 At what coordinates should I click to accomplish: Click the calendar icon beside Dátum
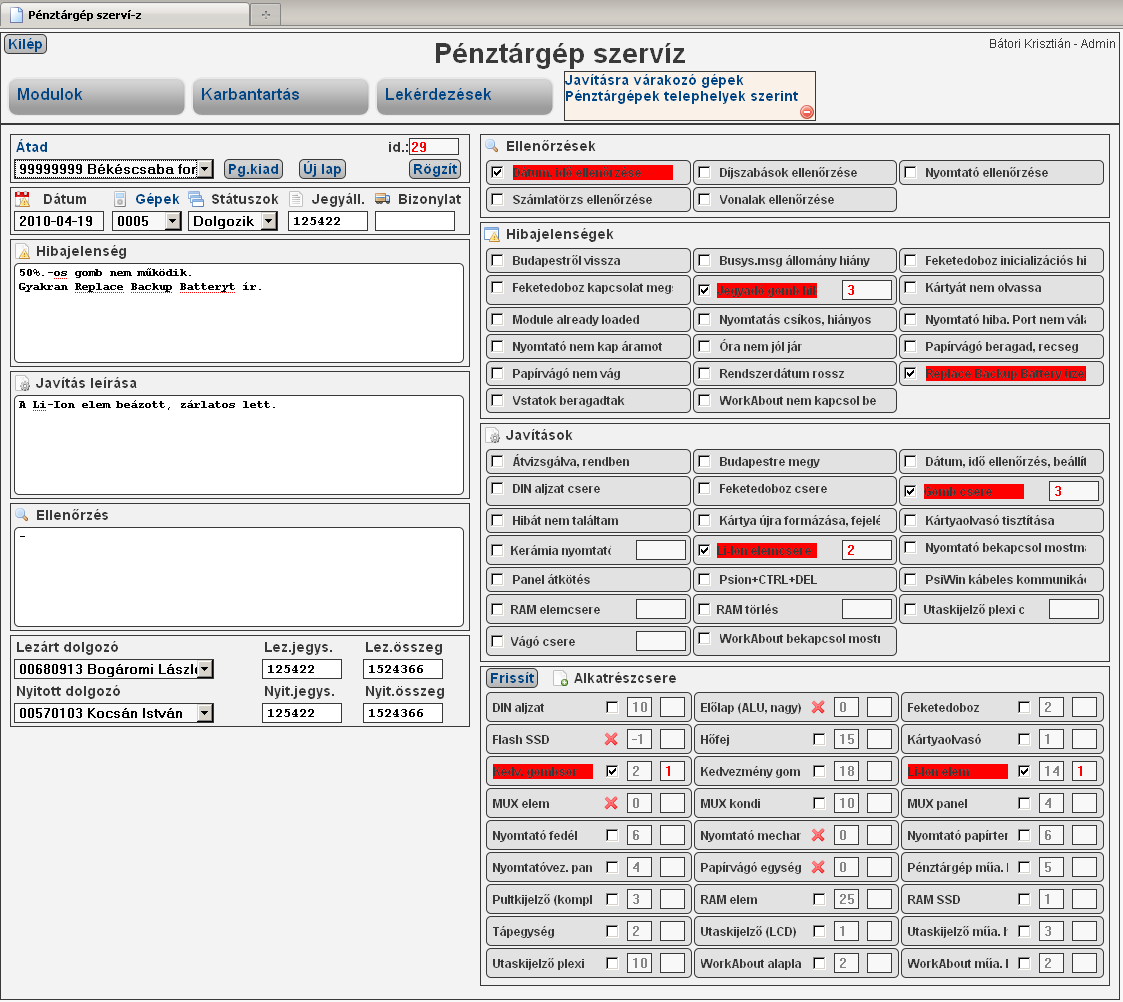pos(23,199)
